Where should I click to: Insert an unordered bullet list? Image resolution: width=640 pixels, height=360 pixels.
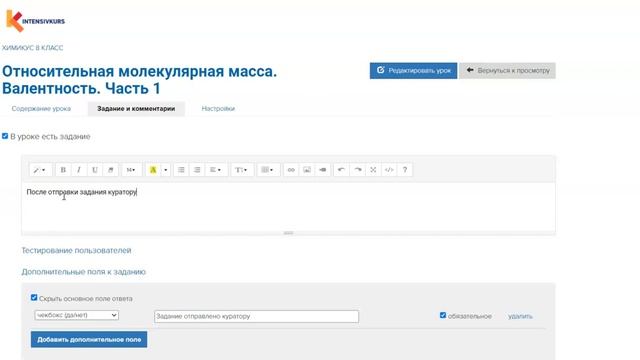181,170
